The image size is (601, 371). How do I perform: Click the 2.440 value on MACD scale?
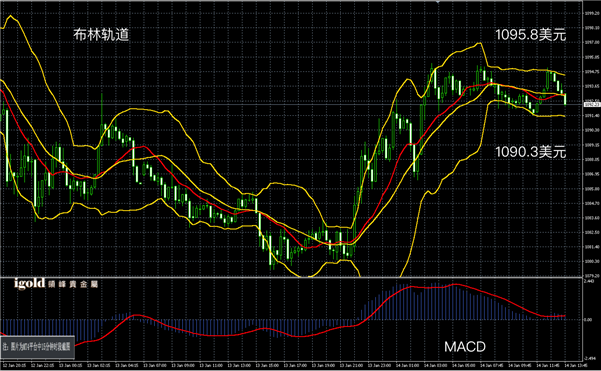(x=589, y=281)
